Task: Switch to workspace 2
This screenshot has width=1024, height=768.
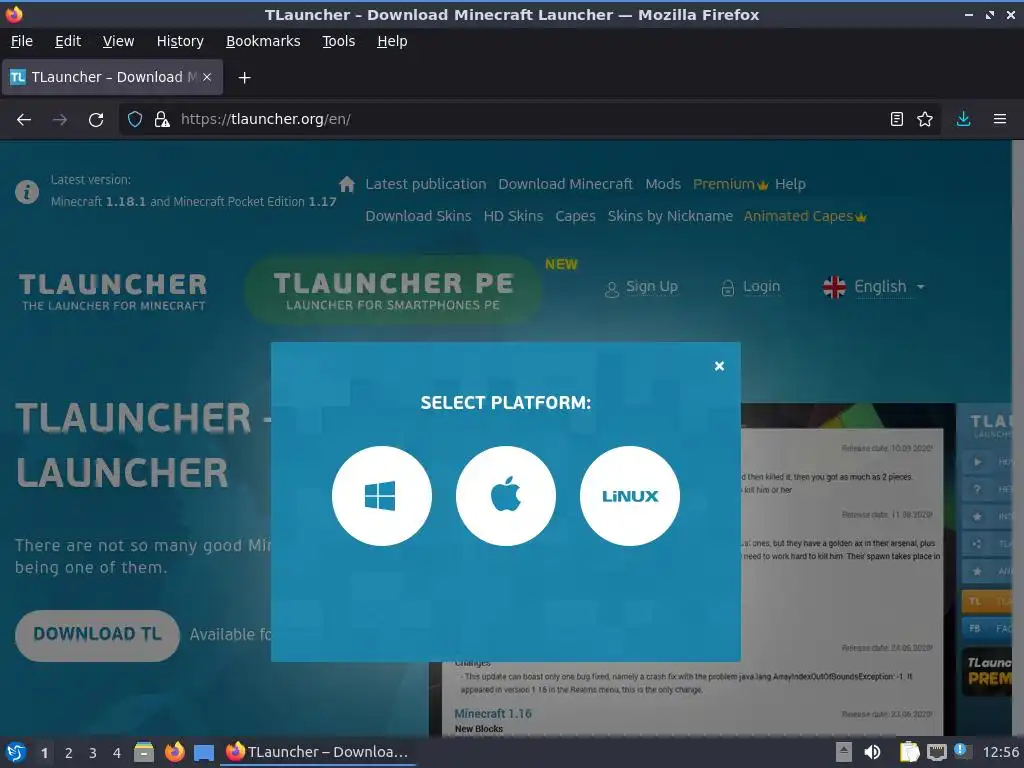Action: pyautogui.click(x=69, y=753)
